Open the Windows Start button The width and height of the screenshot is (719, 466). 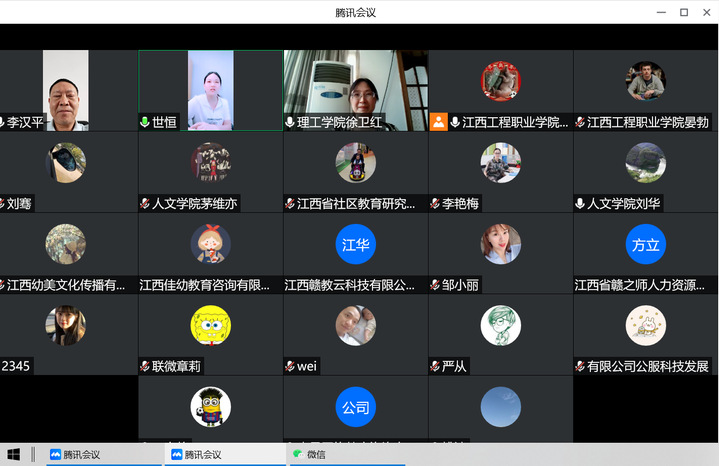[x=13, y=455]
